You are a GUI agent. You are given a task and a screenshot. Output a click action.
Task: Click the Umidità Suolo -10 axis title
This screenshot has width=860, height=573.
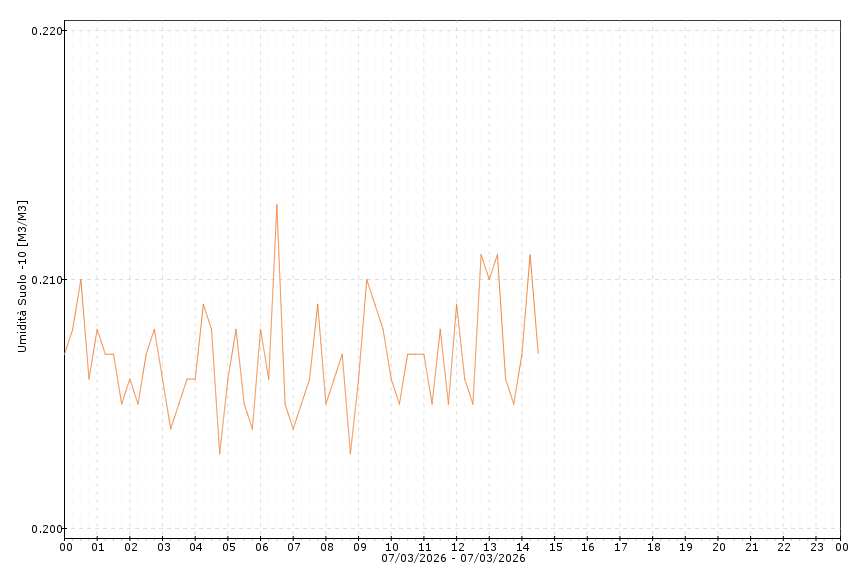pos(22,276)
